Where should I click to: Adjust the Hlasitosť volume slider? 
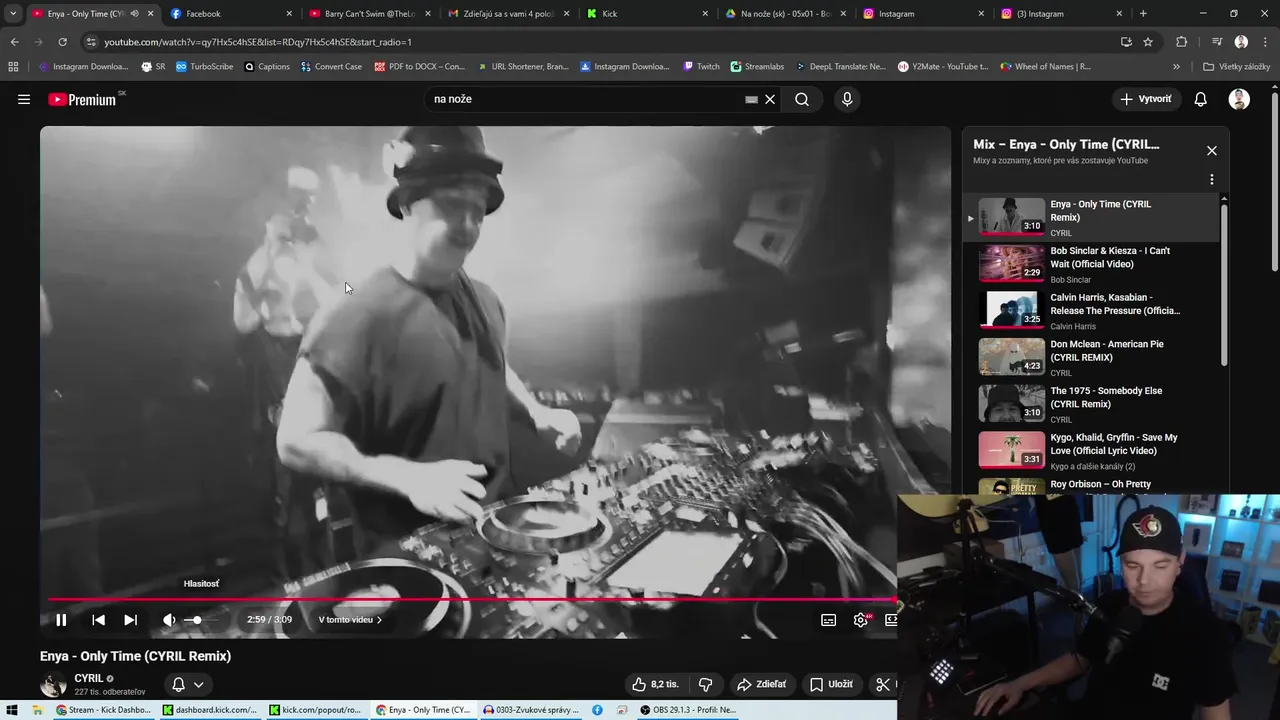(201, 620)
